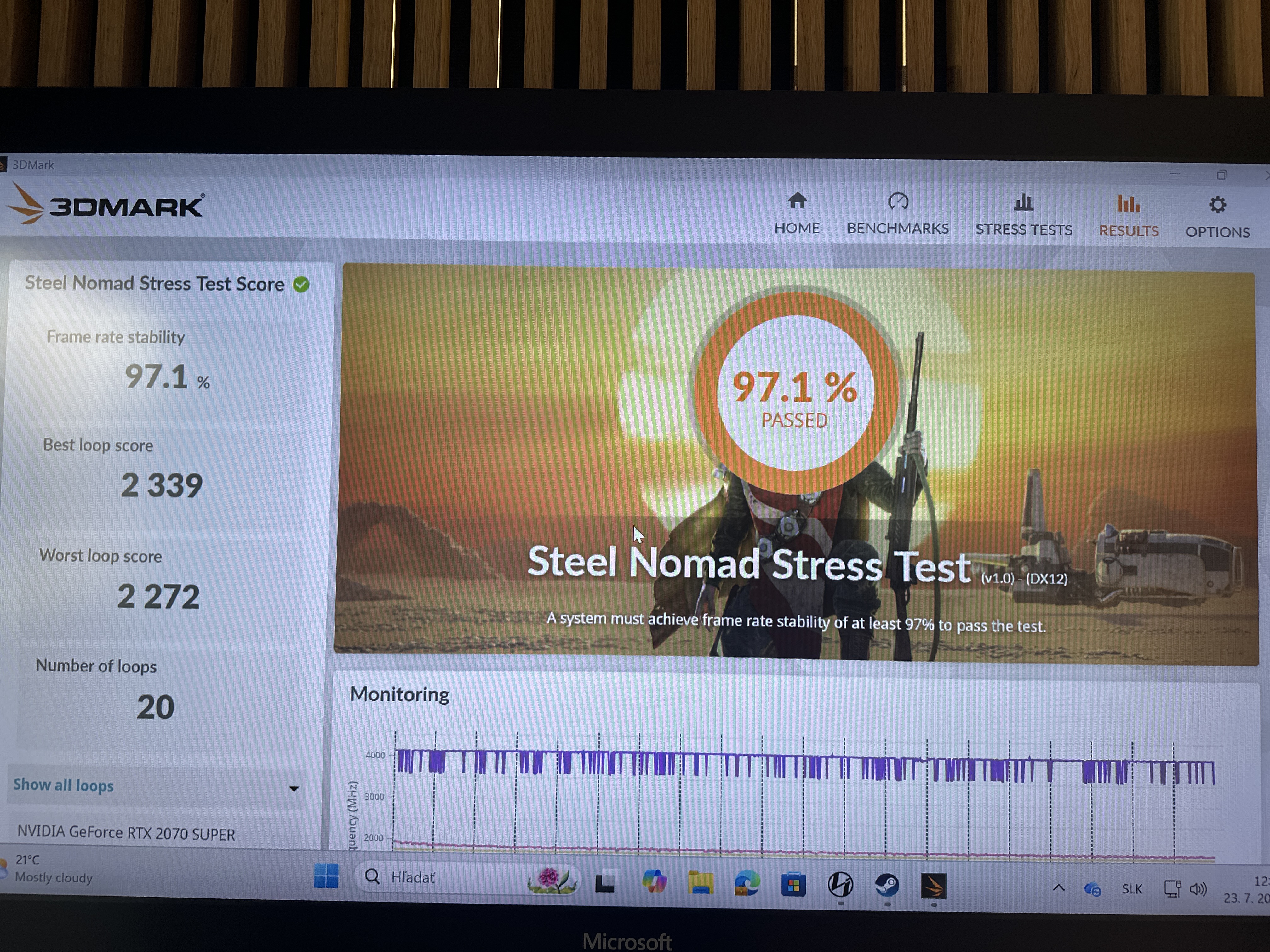
Task: Open the Steam taskbar icon
Action: point(887,886)
